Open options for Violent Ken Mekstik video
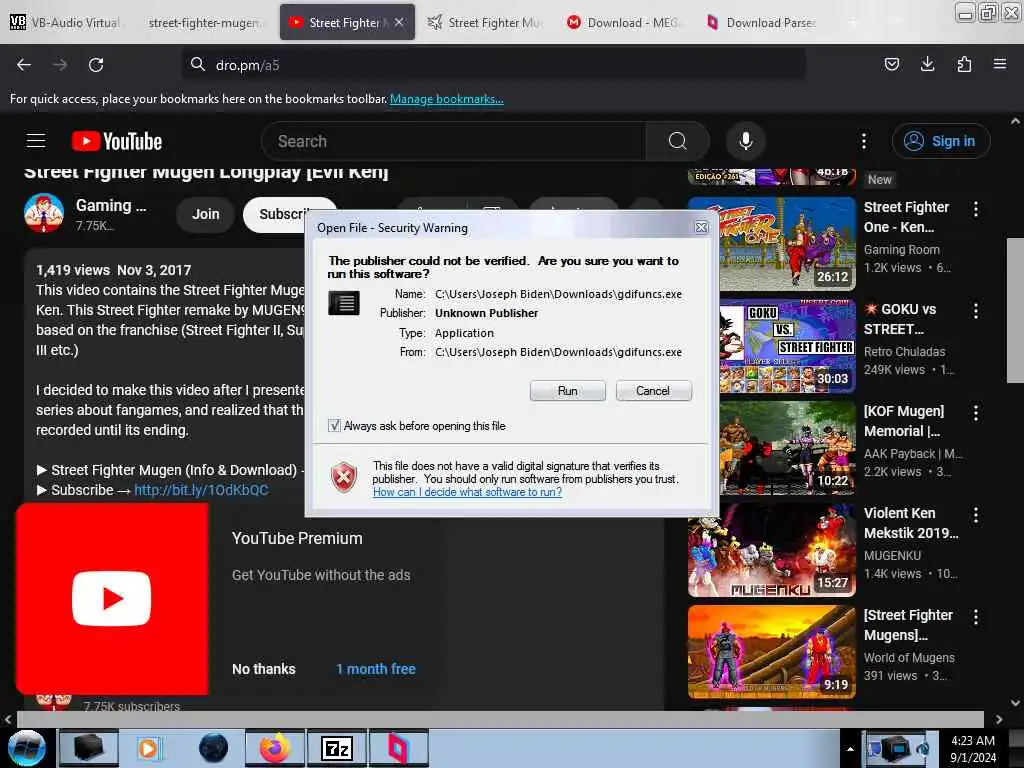Screen dimensions: 1024x768 [976, 515]
